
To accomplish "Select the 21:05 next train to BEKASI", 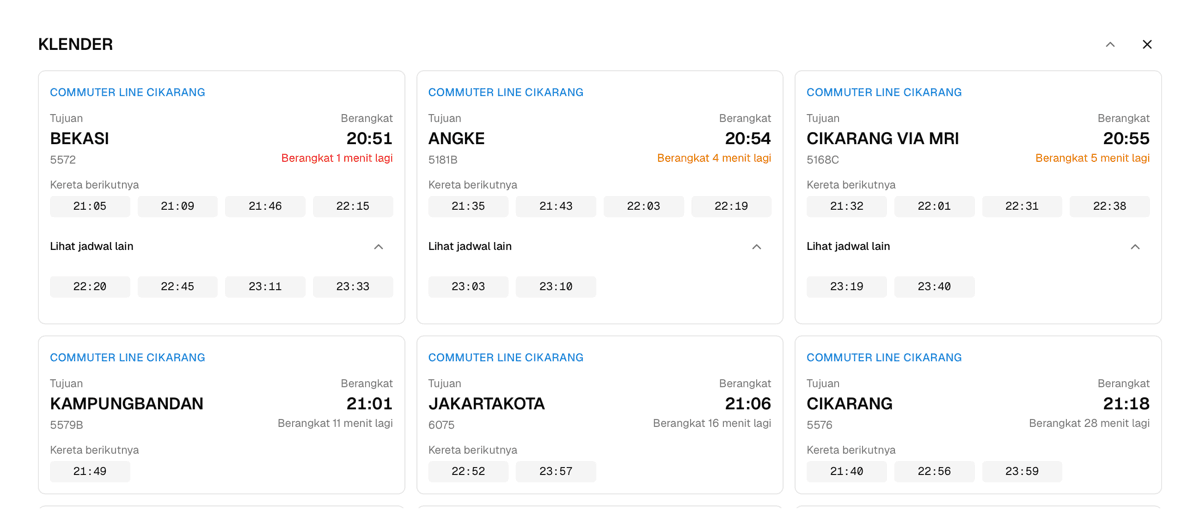I will click(90, 207).
